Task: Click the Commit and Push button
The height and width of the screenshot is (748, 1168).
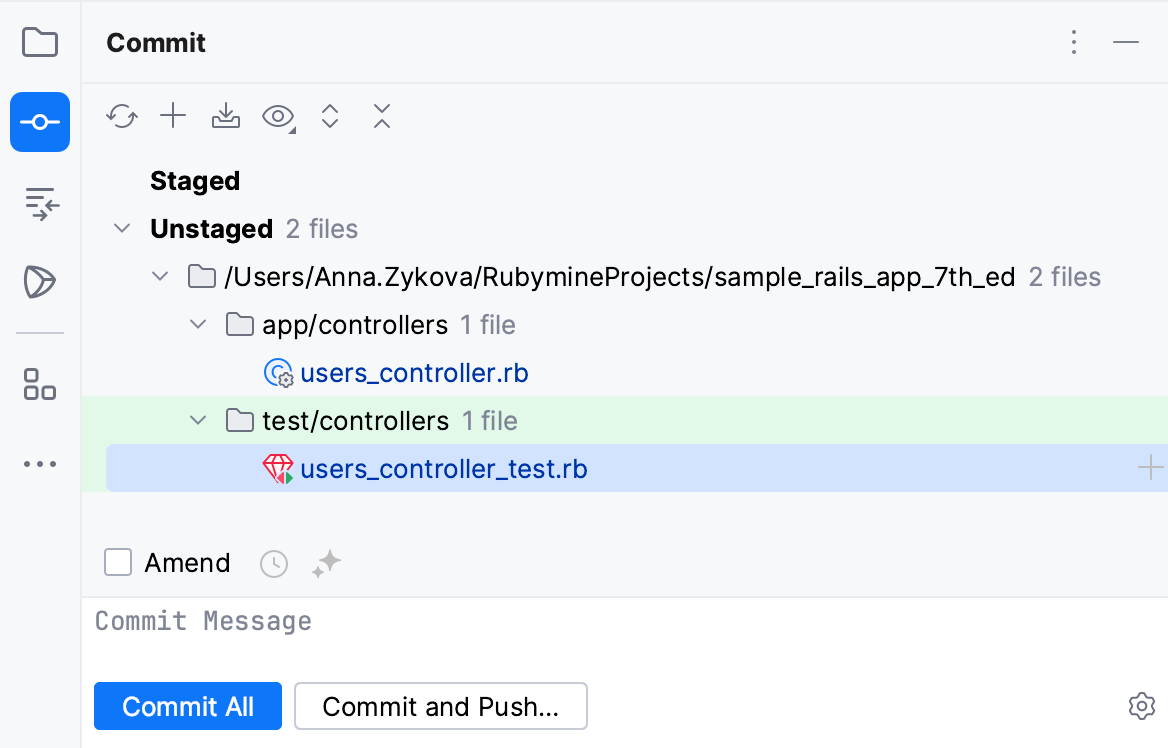Action: tap(440, 707)
